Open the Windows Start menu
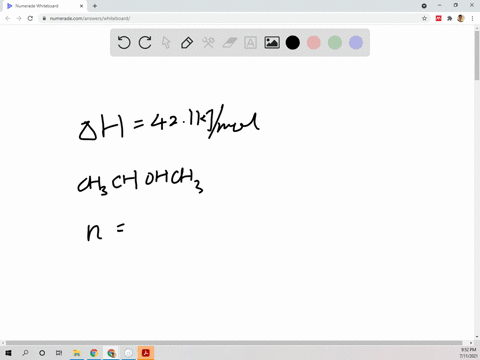Viewport: 480px width, 360px height. click(x=8, y=353)
